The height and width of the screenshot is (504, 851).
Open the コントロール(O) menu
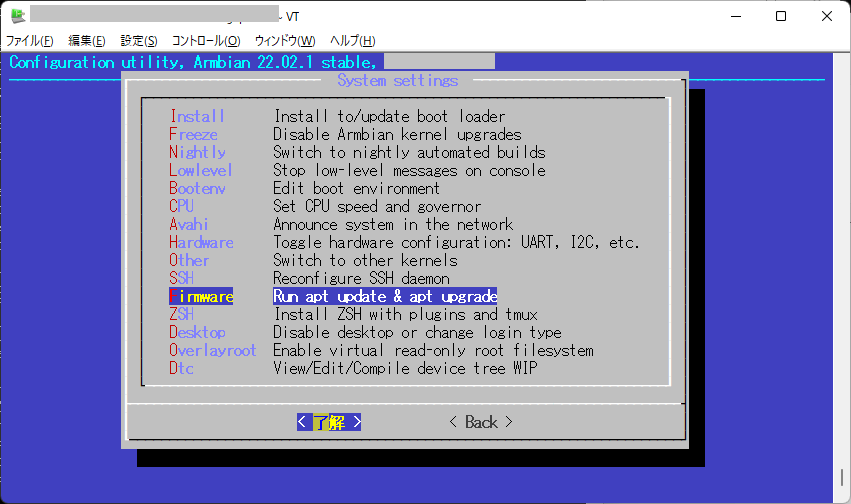click(206, 41)
